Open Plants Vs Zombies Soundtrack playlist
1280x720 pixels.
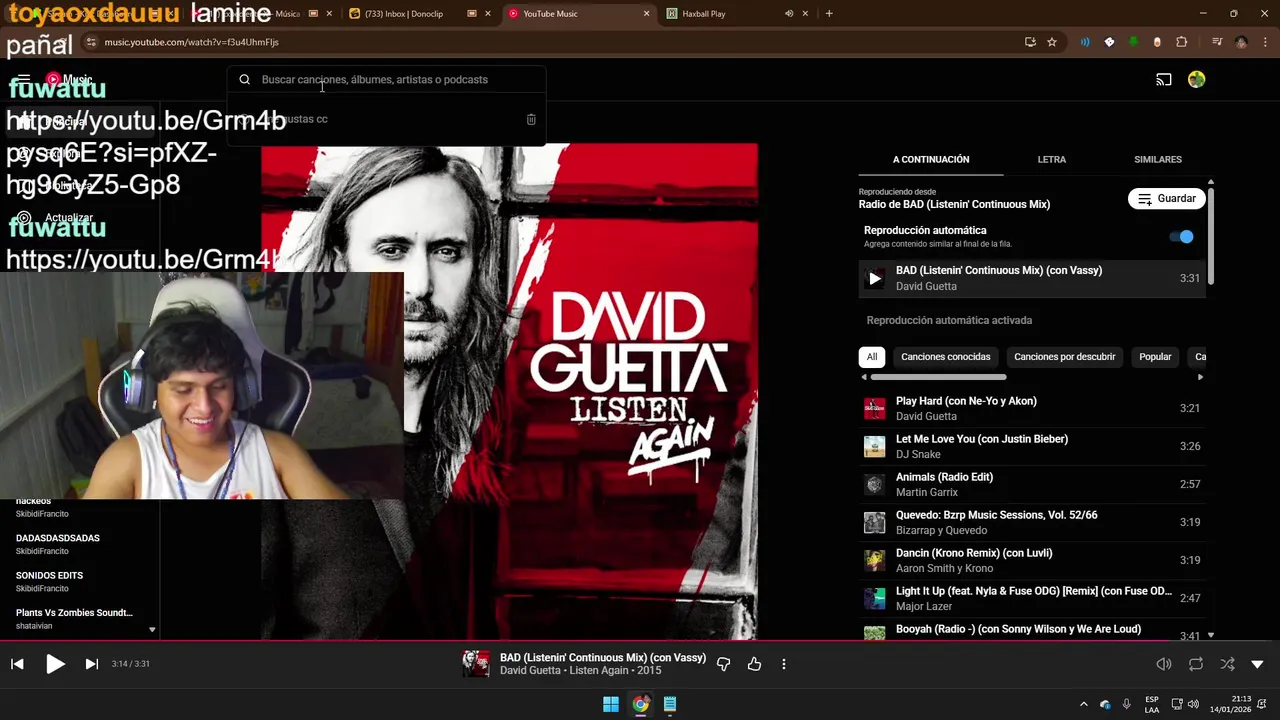point(74,619)
